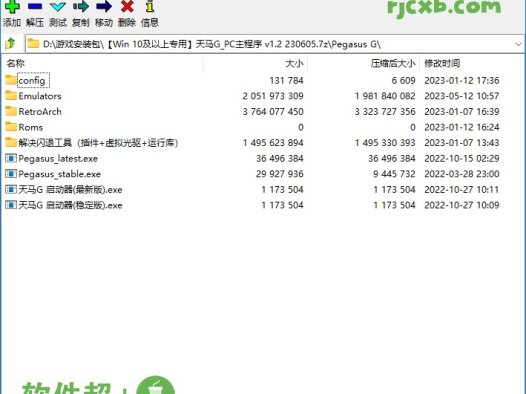
Task: Click date 2022-10-27 10:09
Action: click(462, 205)
